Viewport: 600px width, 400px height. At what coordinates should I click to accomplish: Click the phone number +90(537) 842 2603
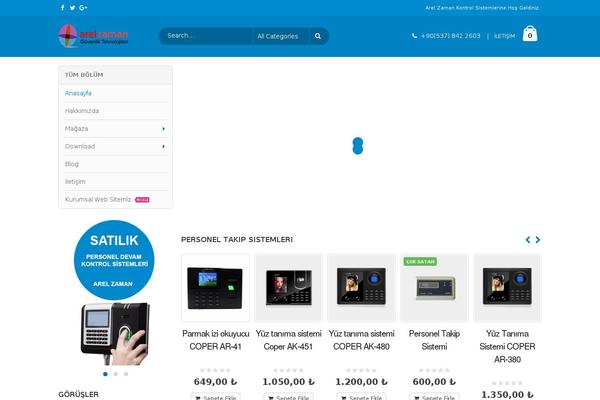450,36
